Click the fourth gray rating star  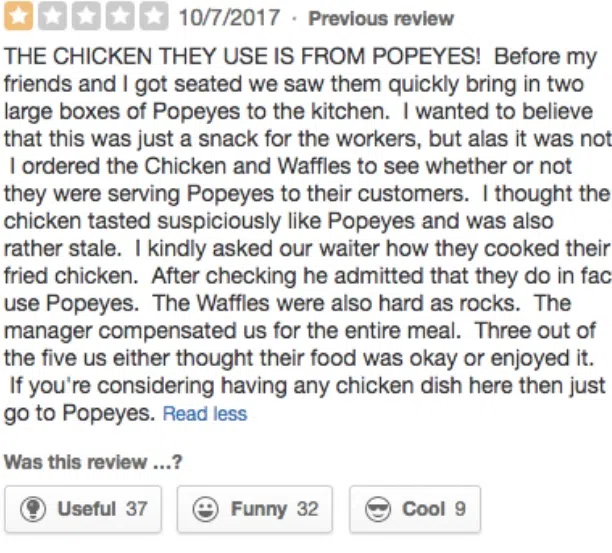coord(119,17)
